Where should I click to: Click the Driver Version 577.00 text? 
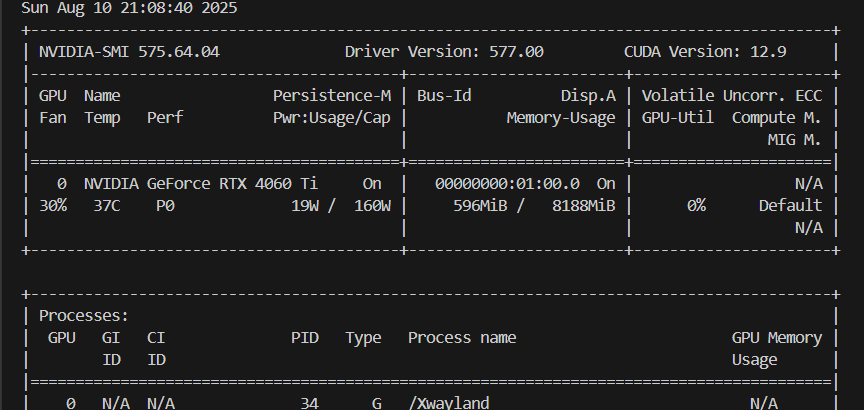point(444,52)
